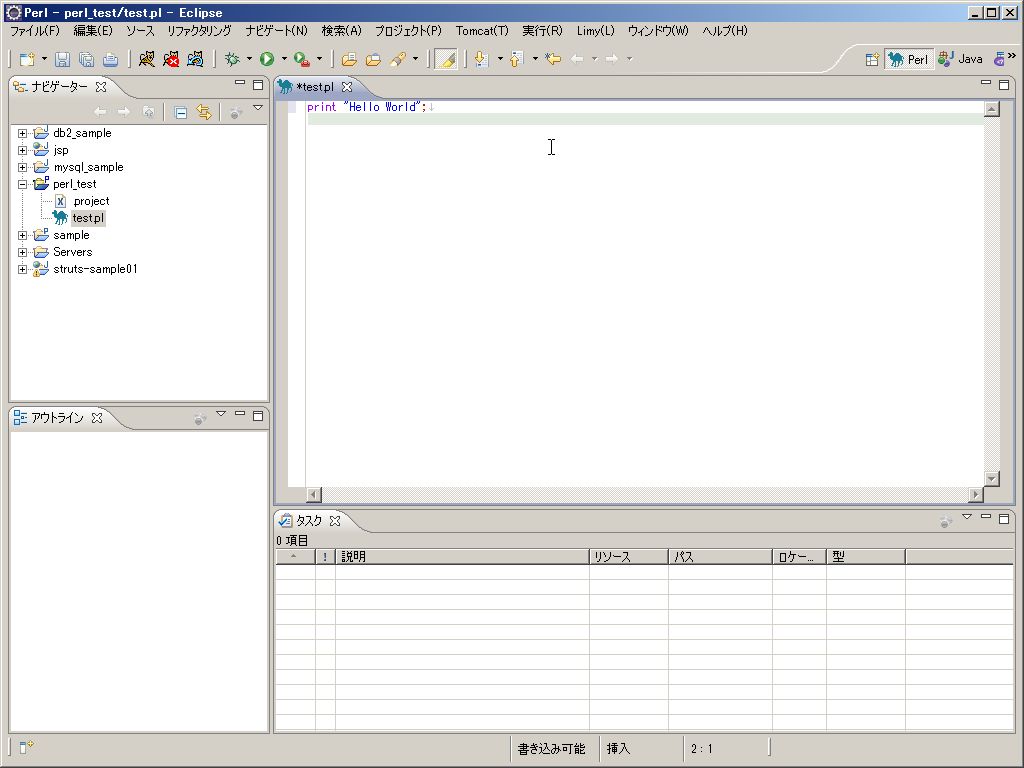The image size is (1024, 768).
Task: Restart Tomcat using the third cat icon
Action: [x=195, y=59]
